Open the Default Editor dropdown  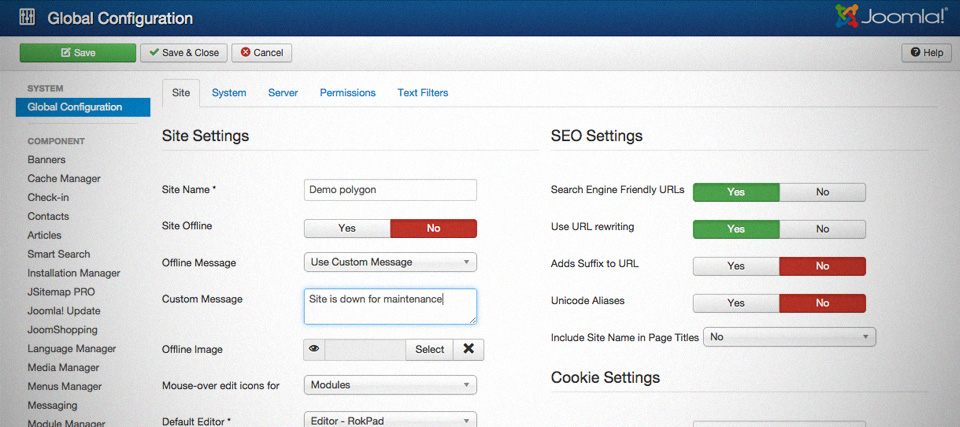coord(390,421)
